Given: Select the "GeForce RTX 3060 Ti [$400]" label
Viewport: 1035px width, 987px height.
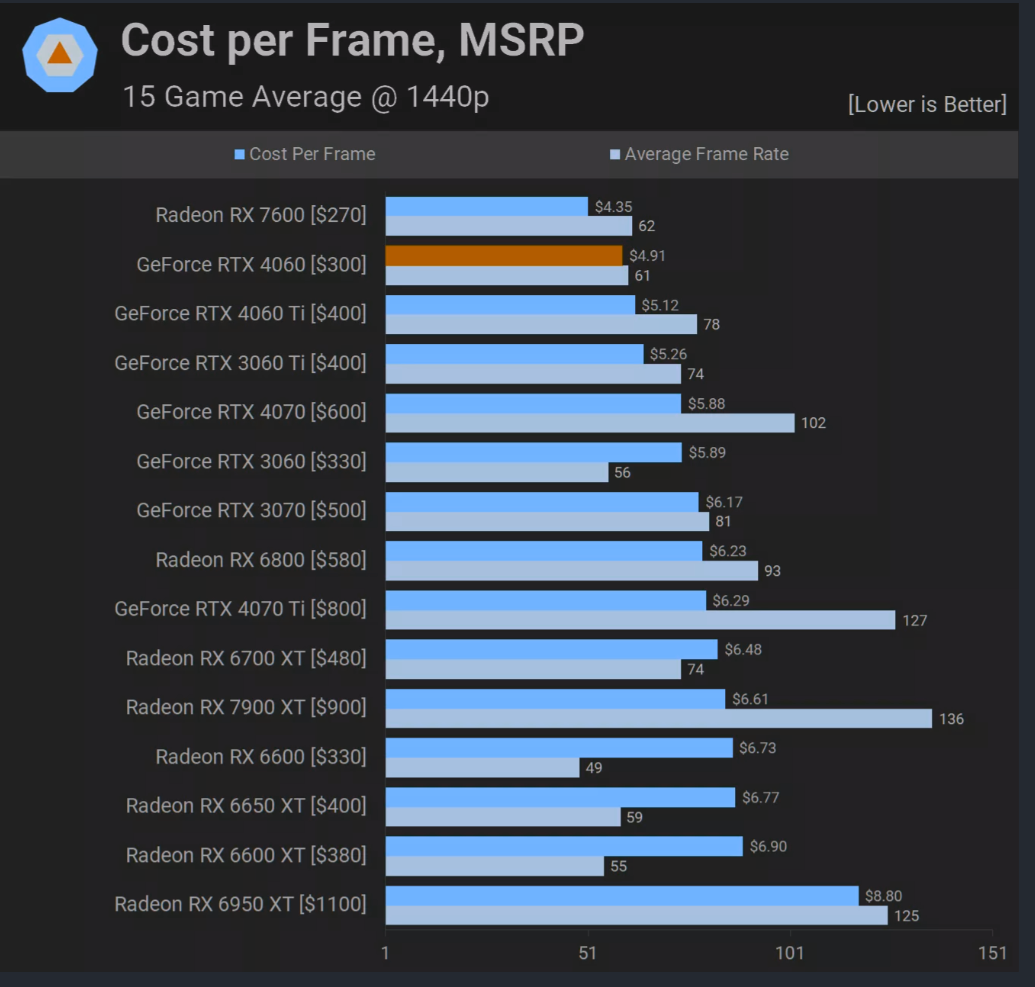Looking at the screenshot, I should (240, 363).
